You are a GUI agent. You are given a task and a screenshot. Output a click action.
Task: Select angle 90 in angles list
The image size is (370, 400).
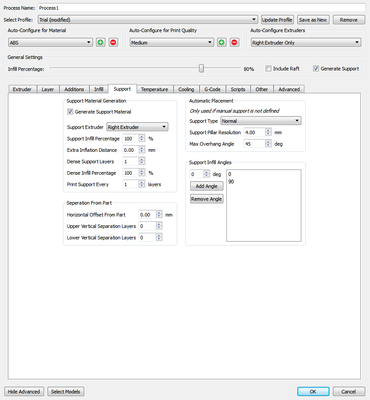263,182
